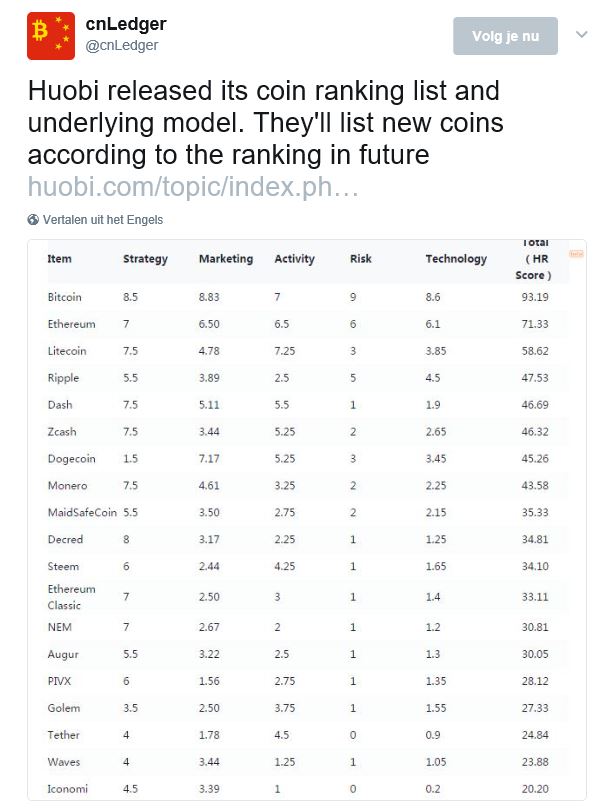
Task: Click the globe translate icon
Action: [33, 220]
